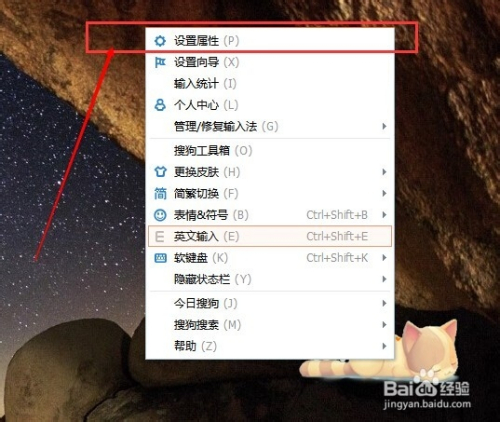
Task: Expand the 隐藏状态栏 submenu arrow
Action: pos(384,279)
